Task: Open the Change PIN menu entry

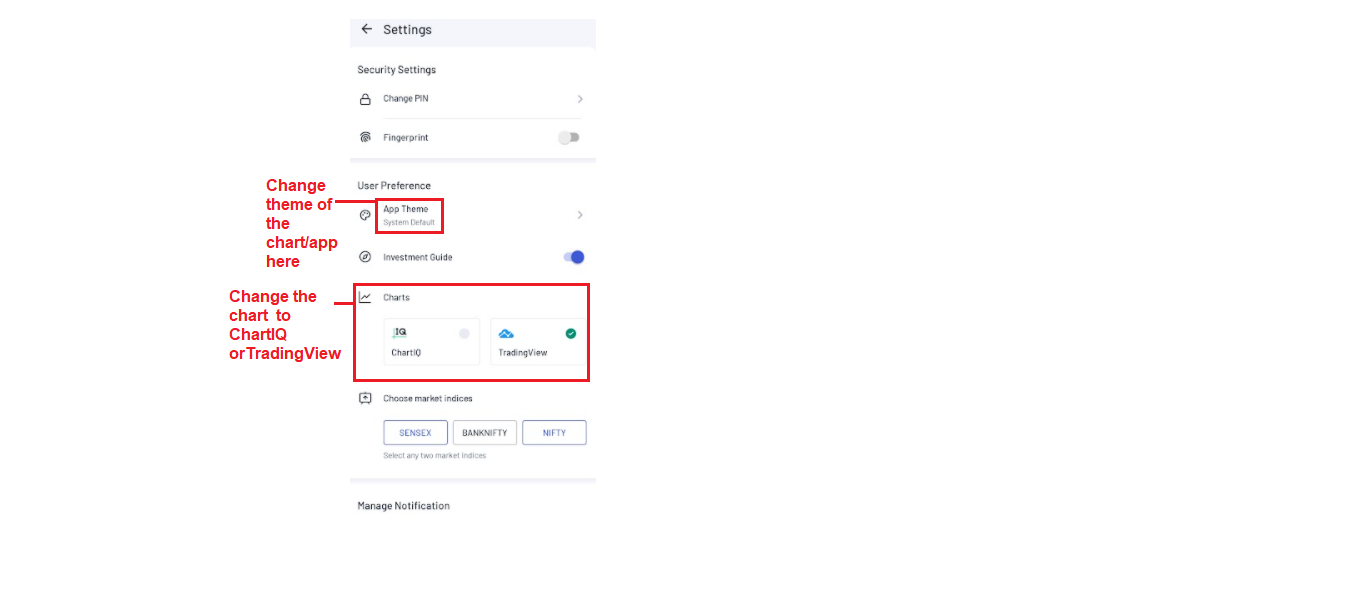Action: pos(406,99)
